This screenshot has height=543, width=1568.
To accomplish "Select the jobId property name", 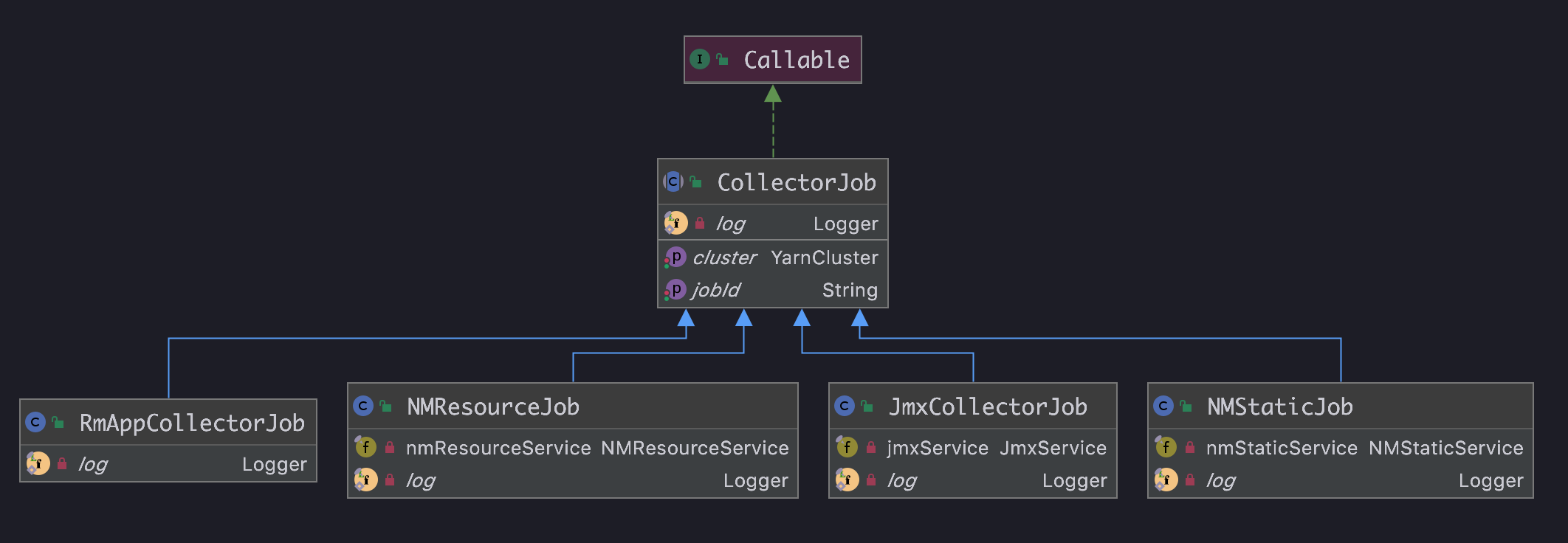I will [x=716, y=290].
